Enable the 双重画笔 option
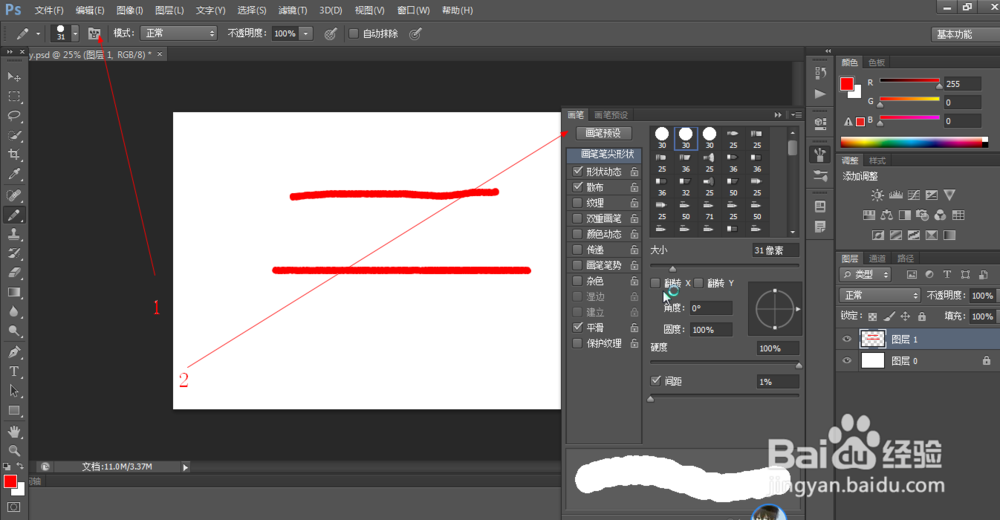Image resolution: width=1000 pixels, height=520 pixels. pyautogui.click(x=578, y=218)
